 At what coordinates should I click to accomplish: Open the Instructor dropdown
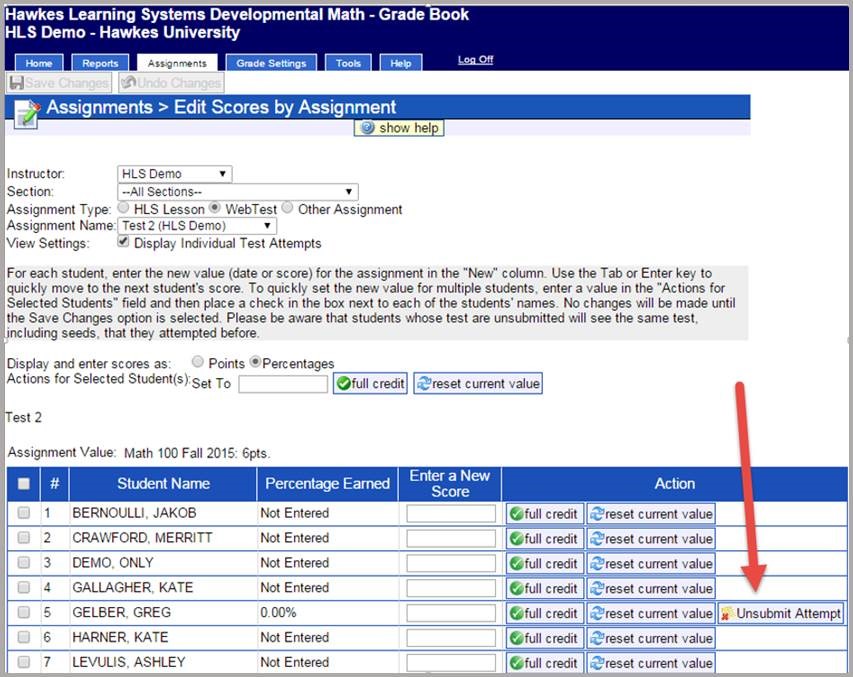point(174,174)
